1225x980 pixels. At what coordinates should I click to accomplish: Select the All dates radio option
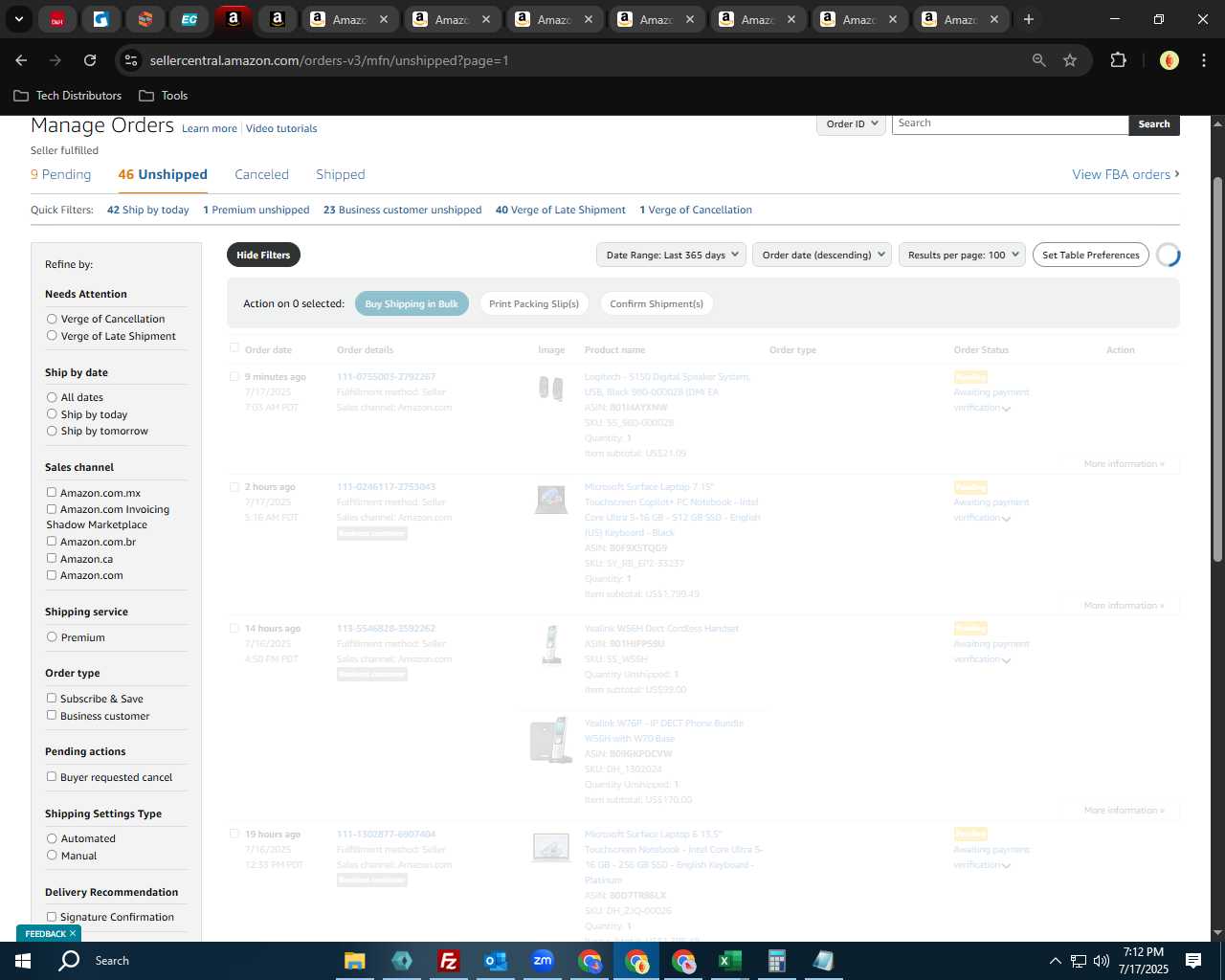(x=52, y=397)
